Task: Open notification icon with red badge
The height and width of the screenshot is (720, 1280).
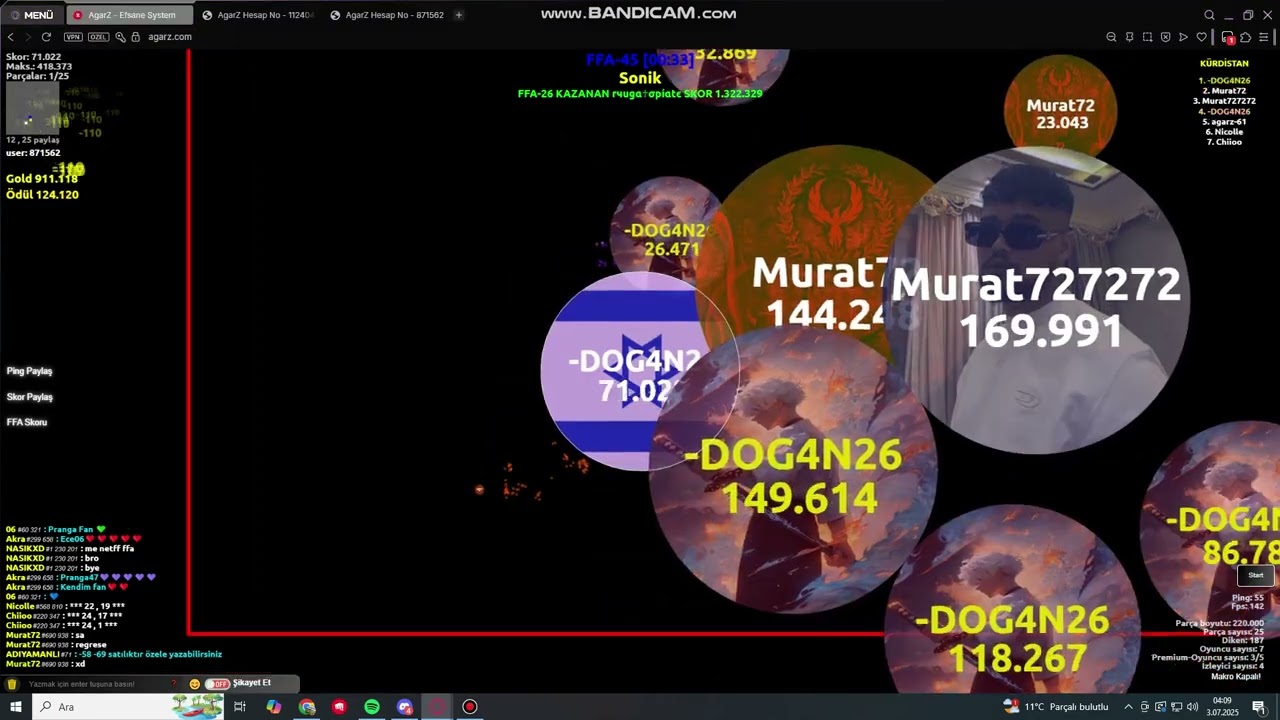Action: coord(1227,37)
